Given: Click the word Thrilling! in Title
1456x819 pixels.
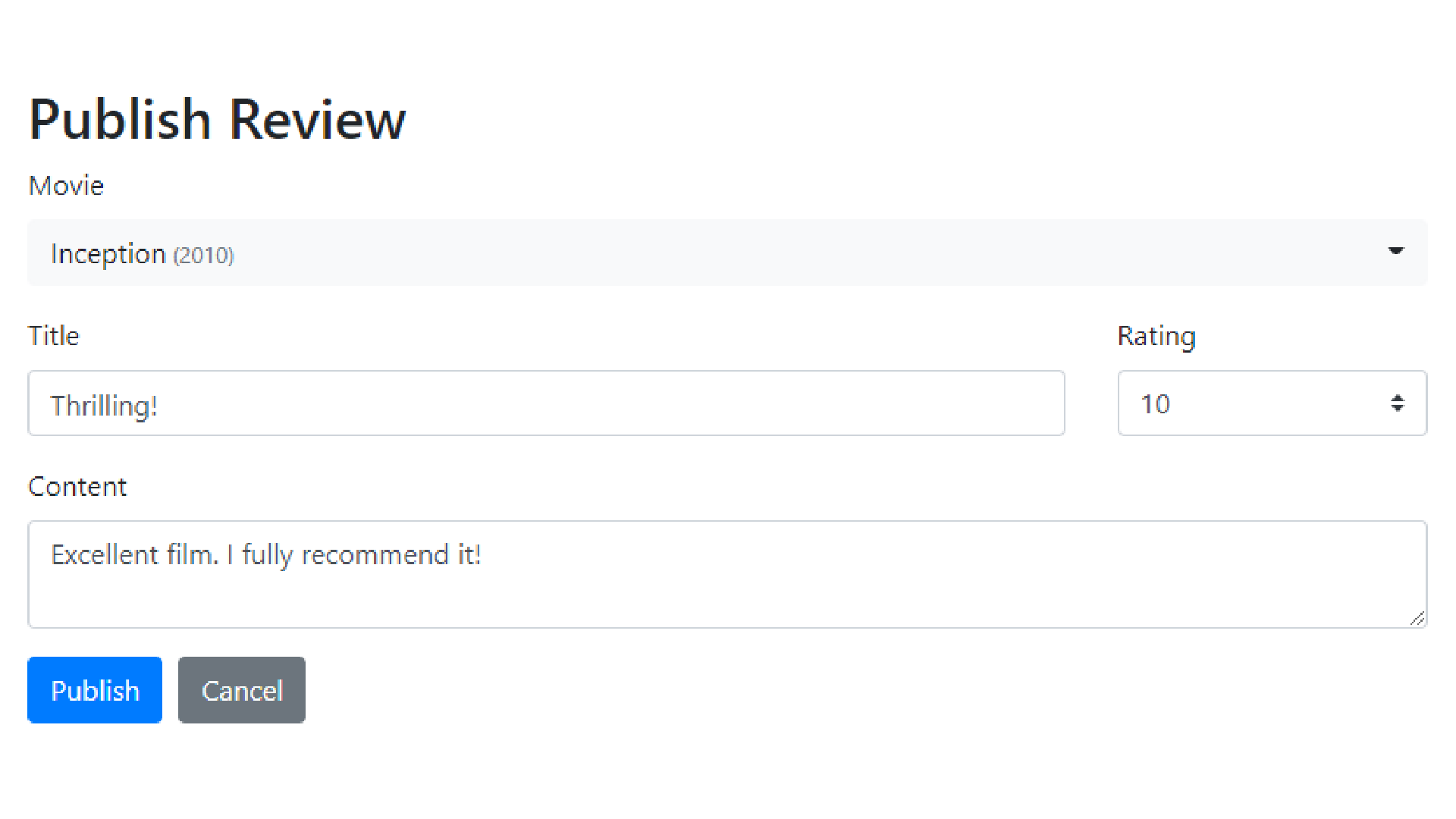Looking at the screenshot, I should tap(104, 406).
